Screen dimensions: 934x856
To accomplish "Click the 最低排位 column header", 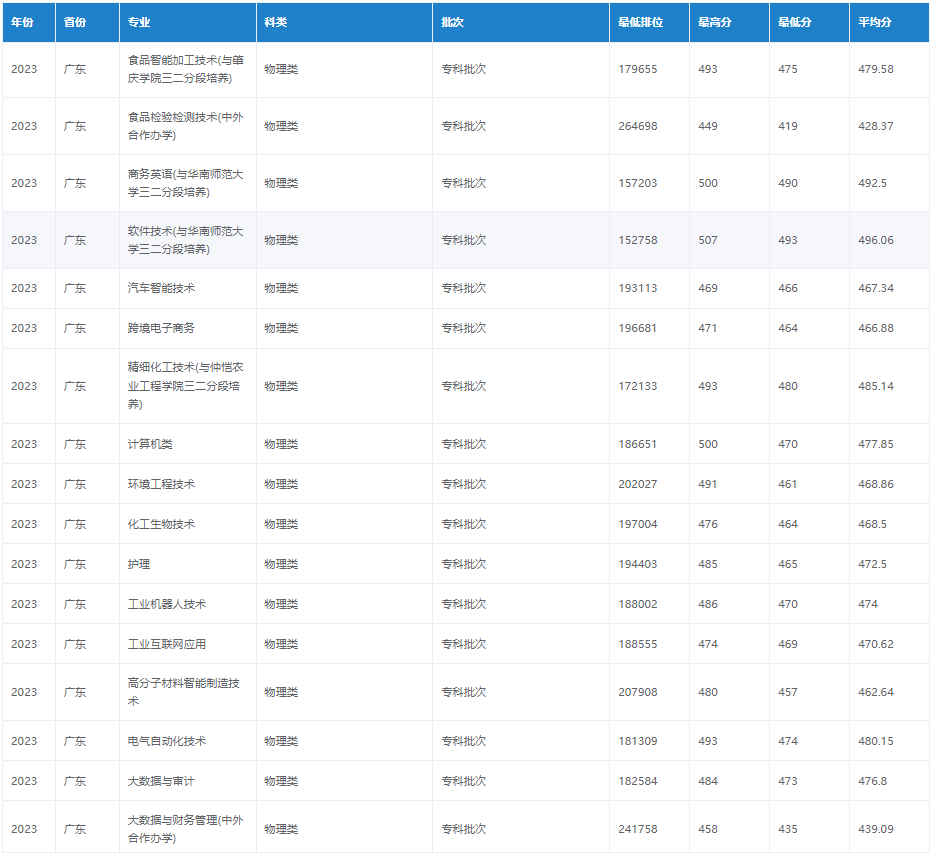I will pyautogui.click(x=649, y=22).
